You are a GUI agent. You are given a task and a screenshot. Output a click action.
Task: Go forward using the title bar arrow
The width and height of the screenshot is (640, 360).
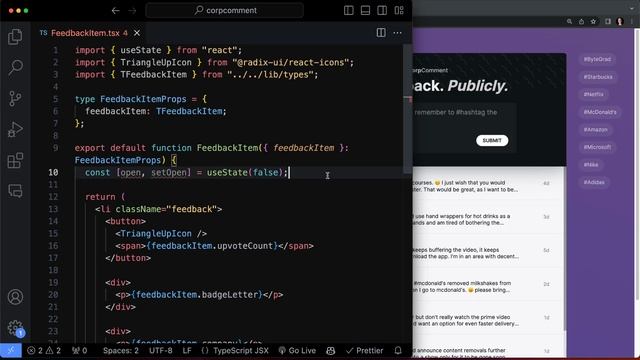pyautogui.click(x=132, y=10)
